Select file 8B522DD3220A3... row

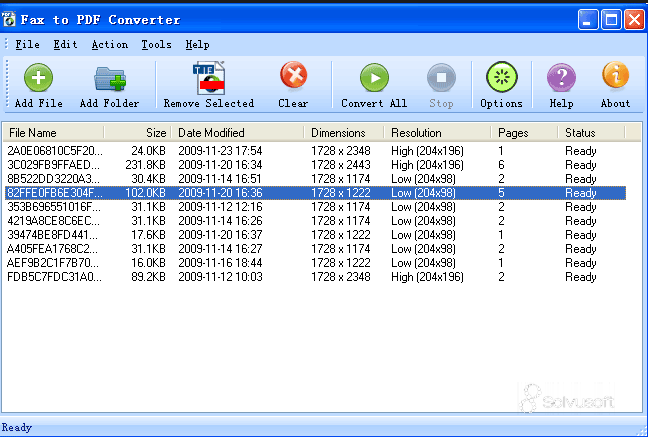click(x=315, y=179)
